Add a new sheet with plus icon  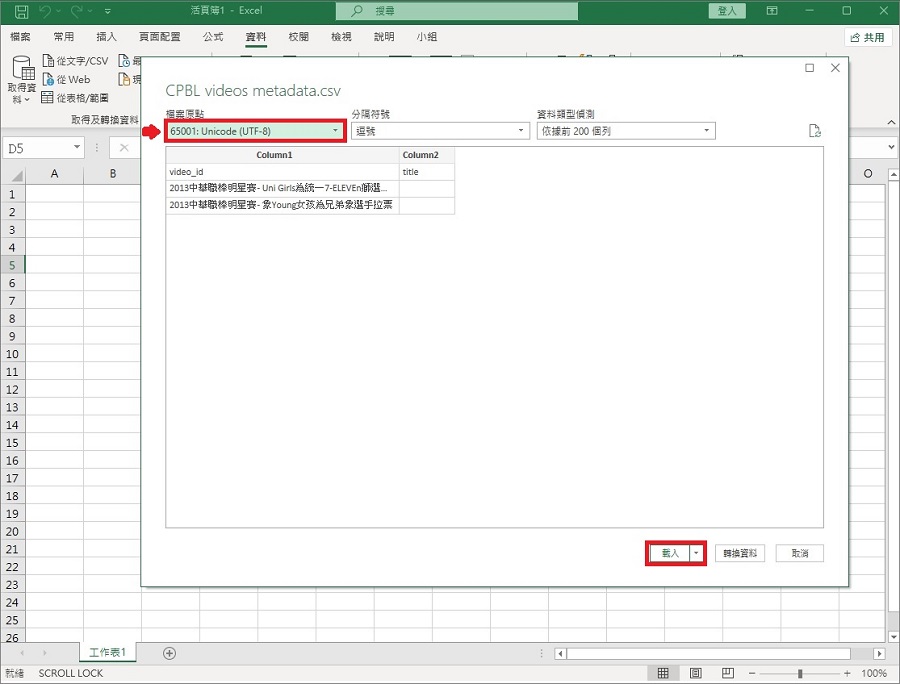[169, 653]
